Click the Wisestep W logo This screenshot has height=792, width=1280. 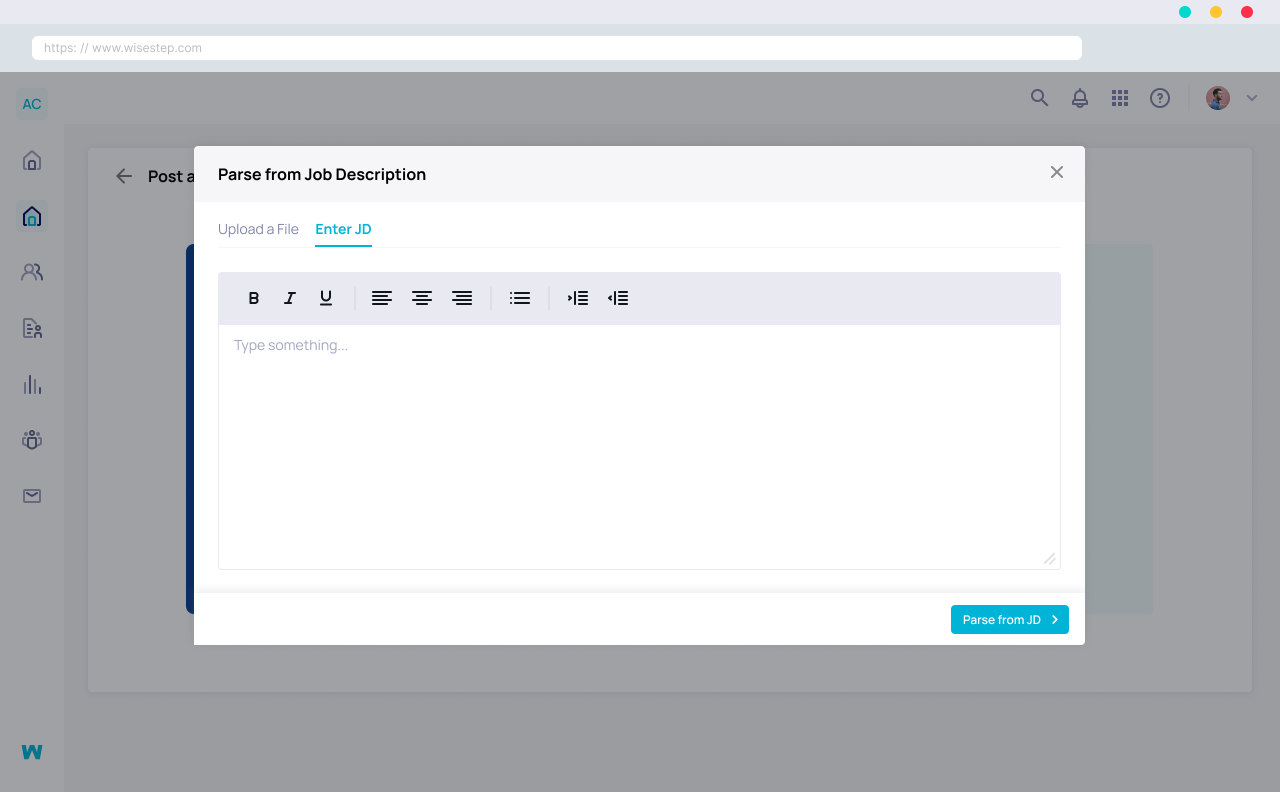click(32, 752)
